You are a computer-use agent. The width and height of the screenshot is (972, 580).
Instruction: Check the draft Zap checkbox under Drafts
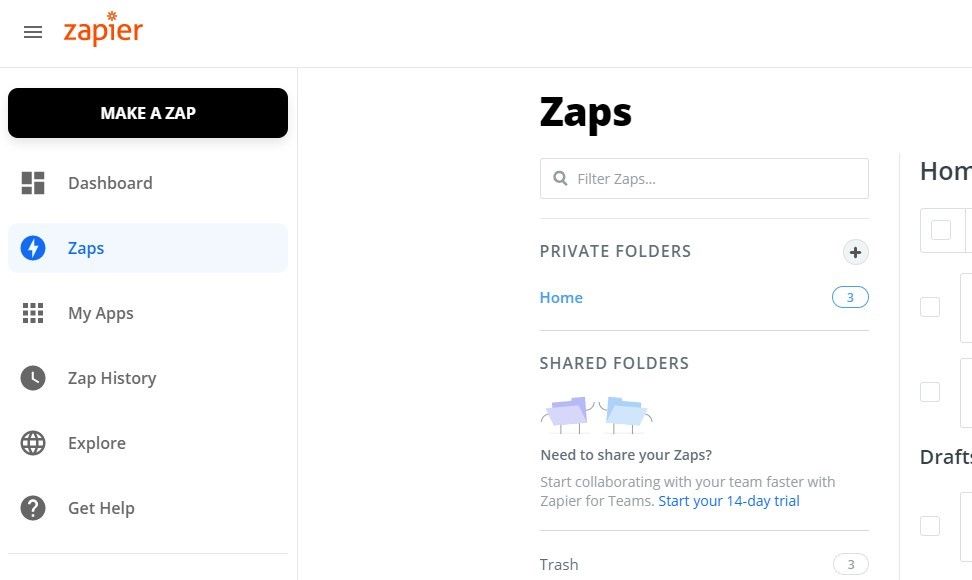[x=930, y=525]
